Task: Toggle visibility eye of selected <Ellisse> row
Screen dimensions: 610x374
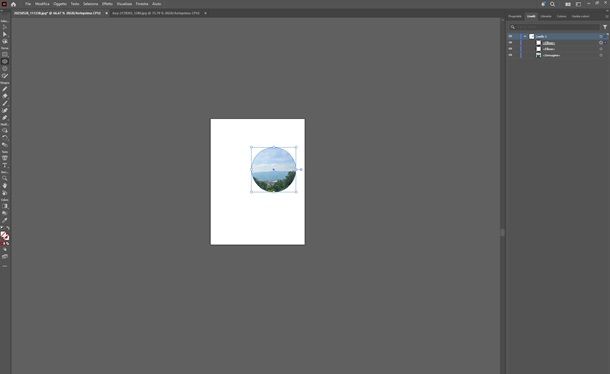Action: pyautogui.click(x=510, y=43)
